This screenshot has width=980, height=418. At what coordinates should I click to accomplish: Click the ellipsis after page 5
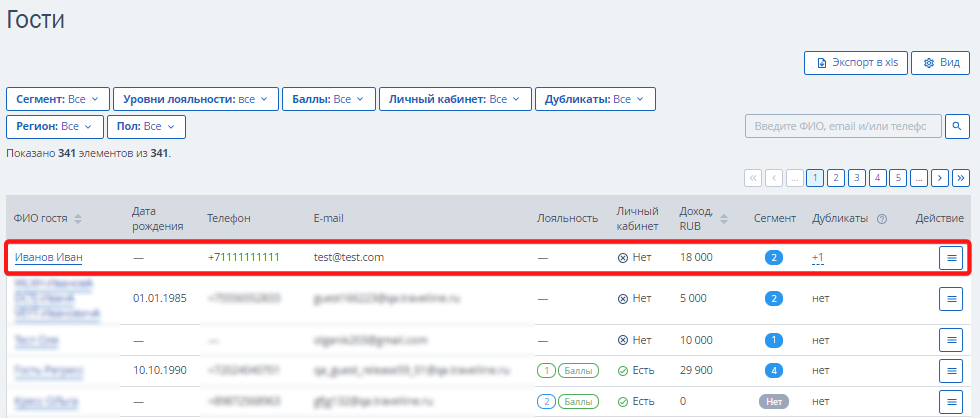coord(919,178)
